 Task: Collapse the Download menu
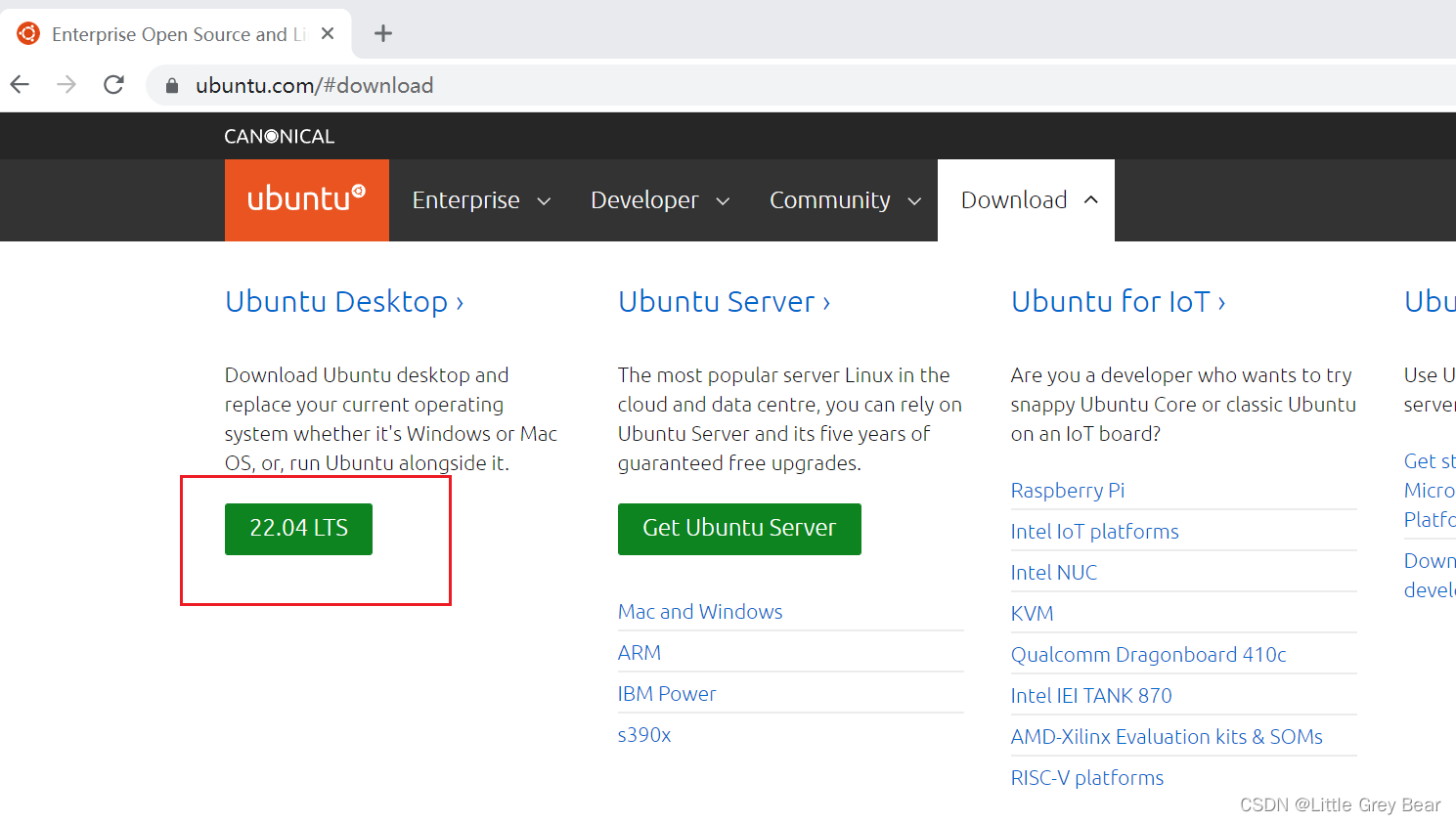(x=1027, y=200)
